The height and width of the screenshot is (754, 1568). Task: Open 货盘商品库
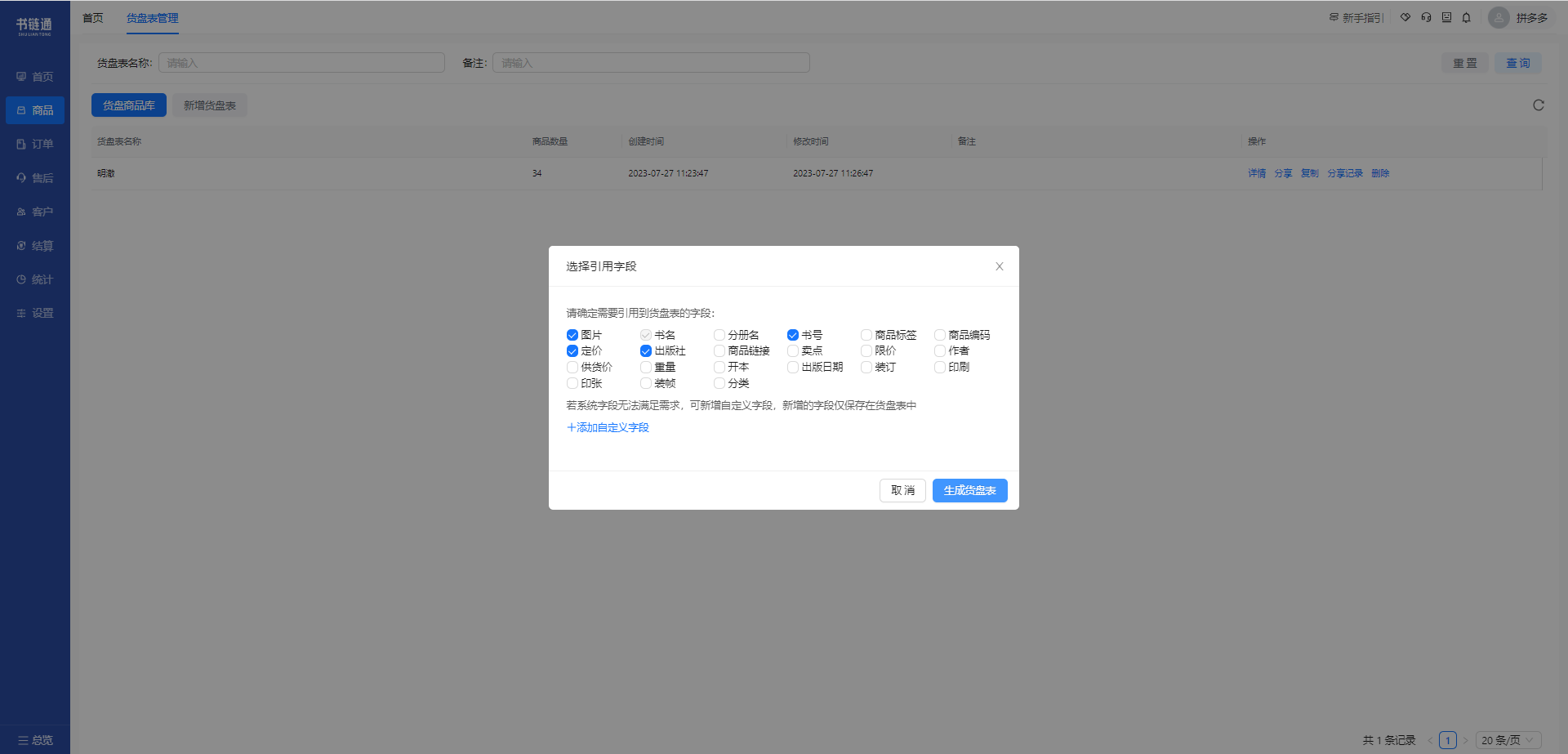pyautogui.click(x=129, y=105)
